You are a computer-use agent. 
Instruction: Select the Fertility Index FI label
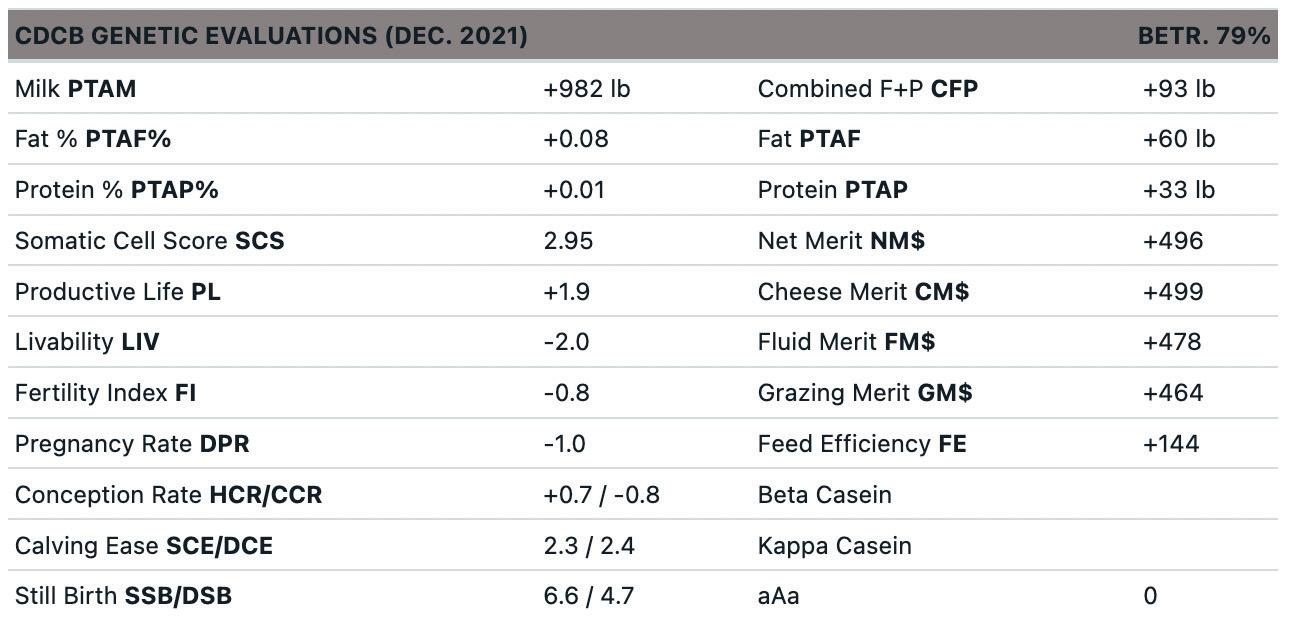pyautogui.click(x=105, y=393)
